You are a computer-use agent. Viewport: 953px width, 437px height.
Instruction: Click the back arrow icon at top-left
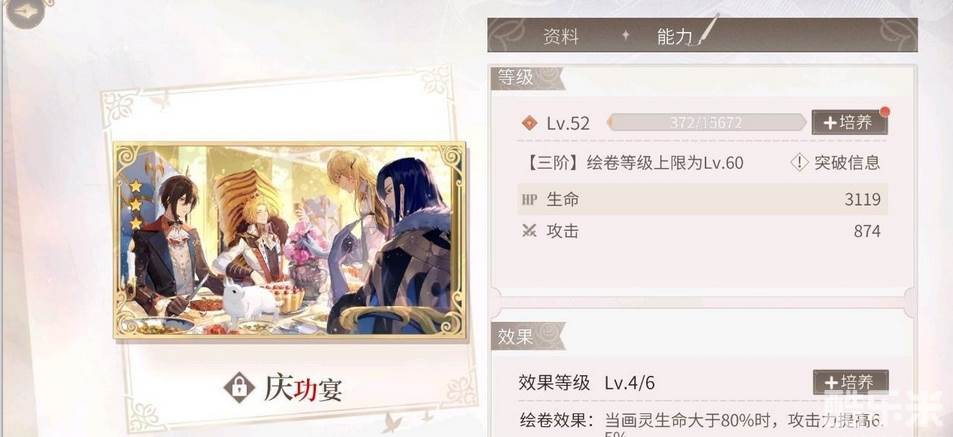(25, 12)
